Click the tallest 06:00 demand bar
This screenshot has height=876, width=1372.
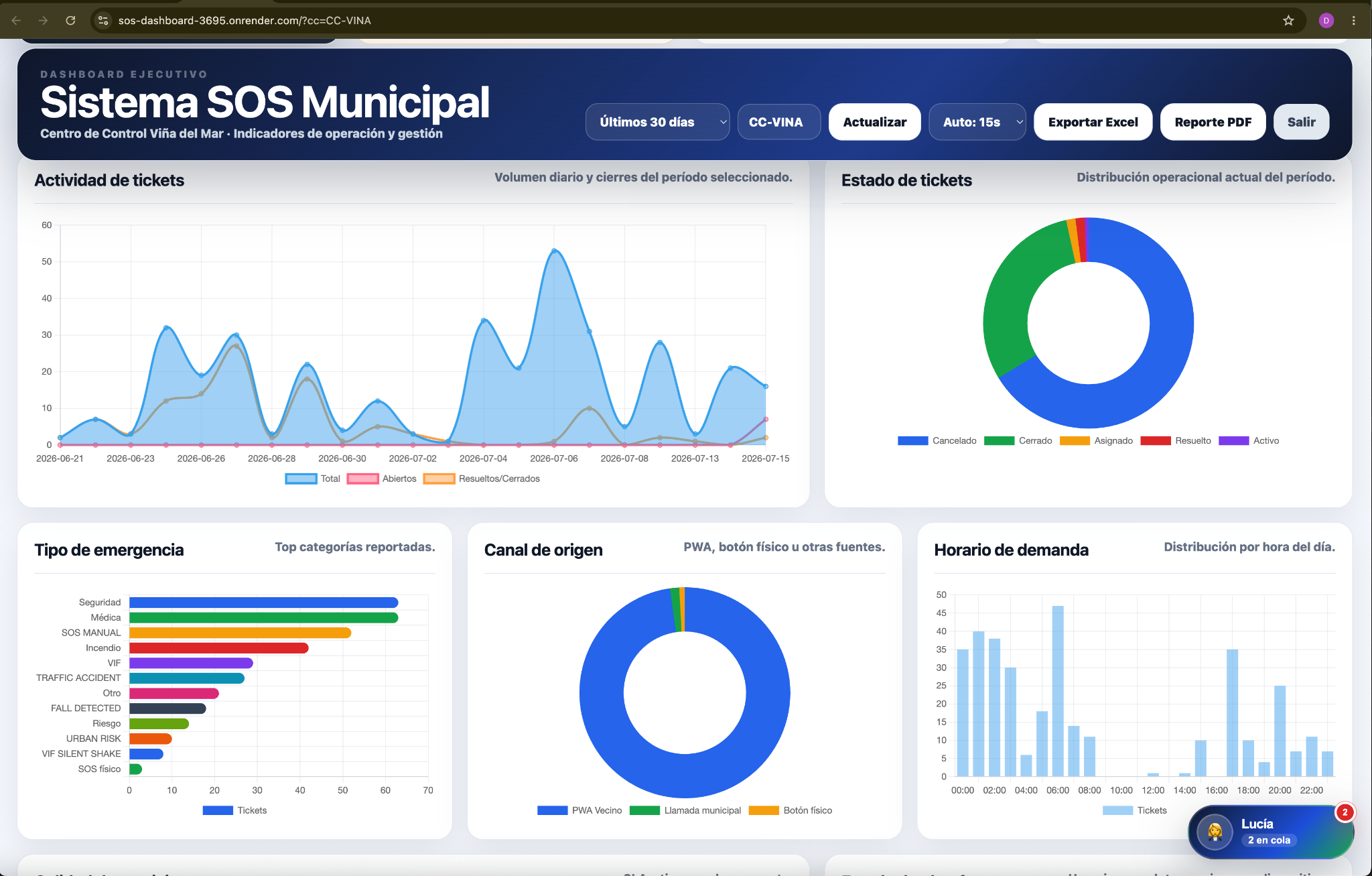tap(1058, 691)
